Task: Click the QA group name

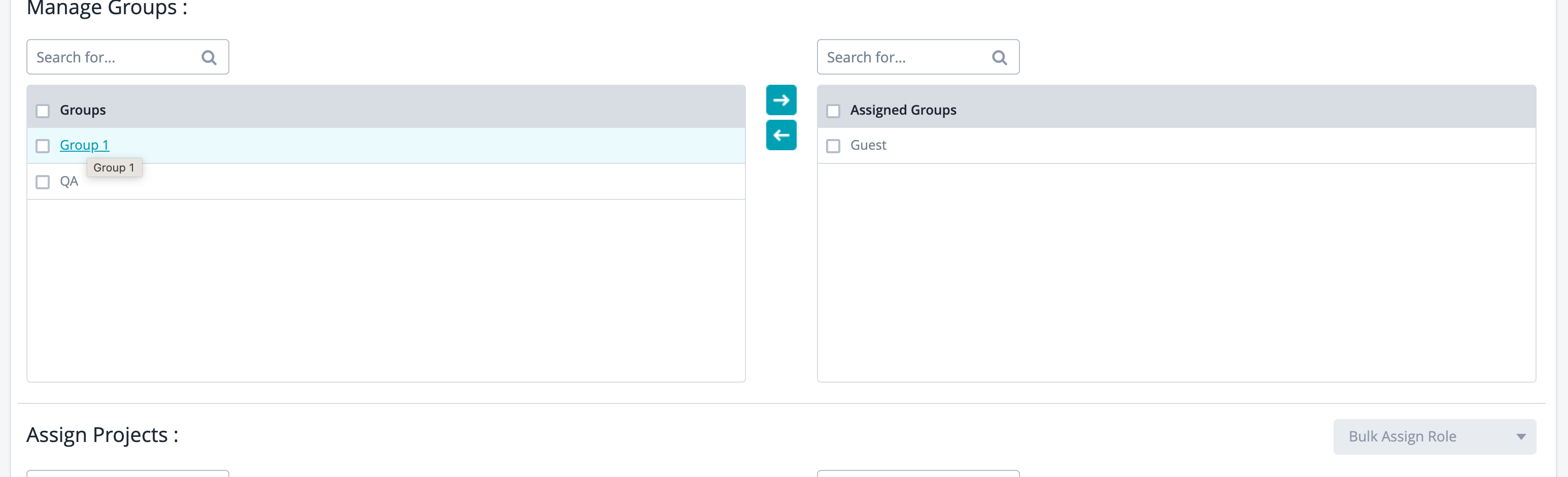Action: tap(69, 181)
